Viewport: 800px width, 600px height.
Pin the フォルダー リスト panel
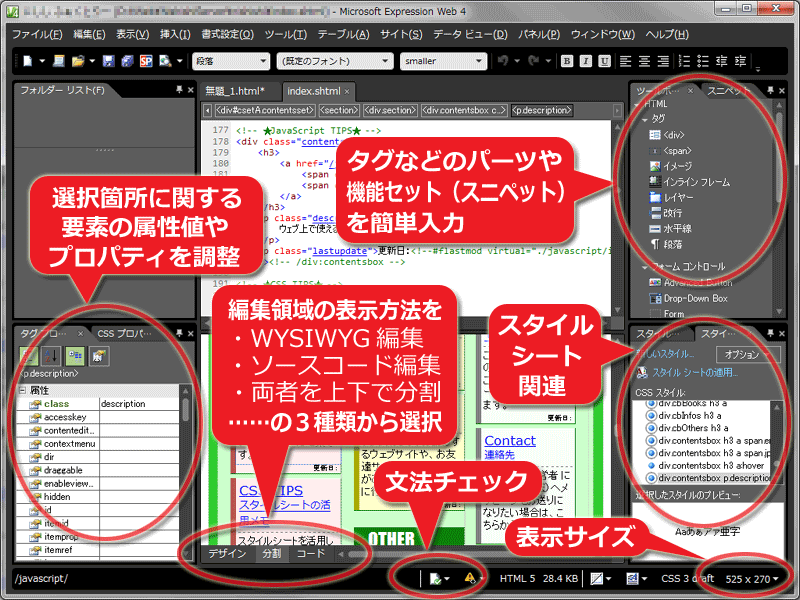click(x=179, y=90)
